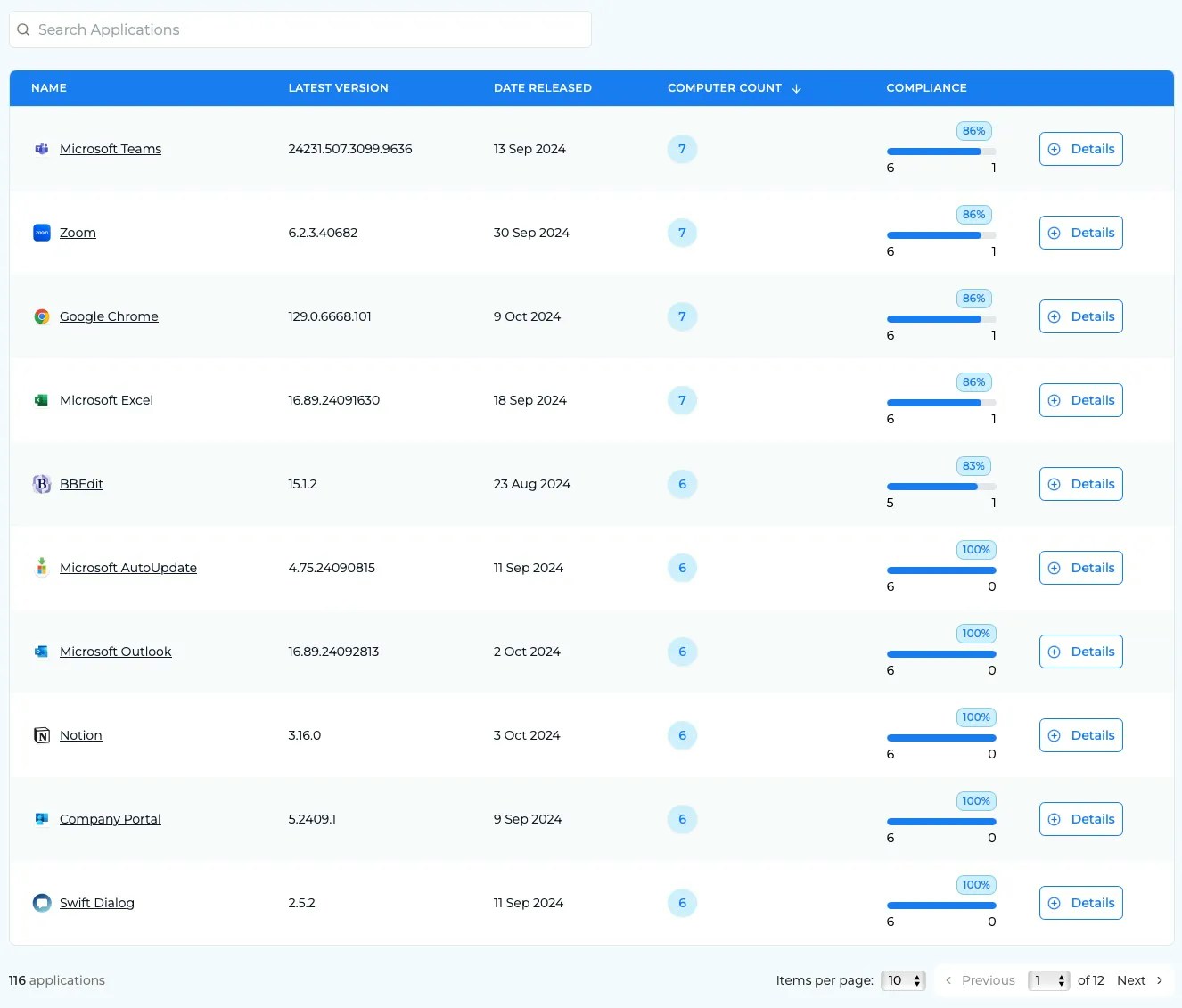This screenshot has width=1182, height=1008.
Task: Click the BBEdit app icon
Action: [41, 484]
